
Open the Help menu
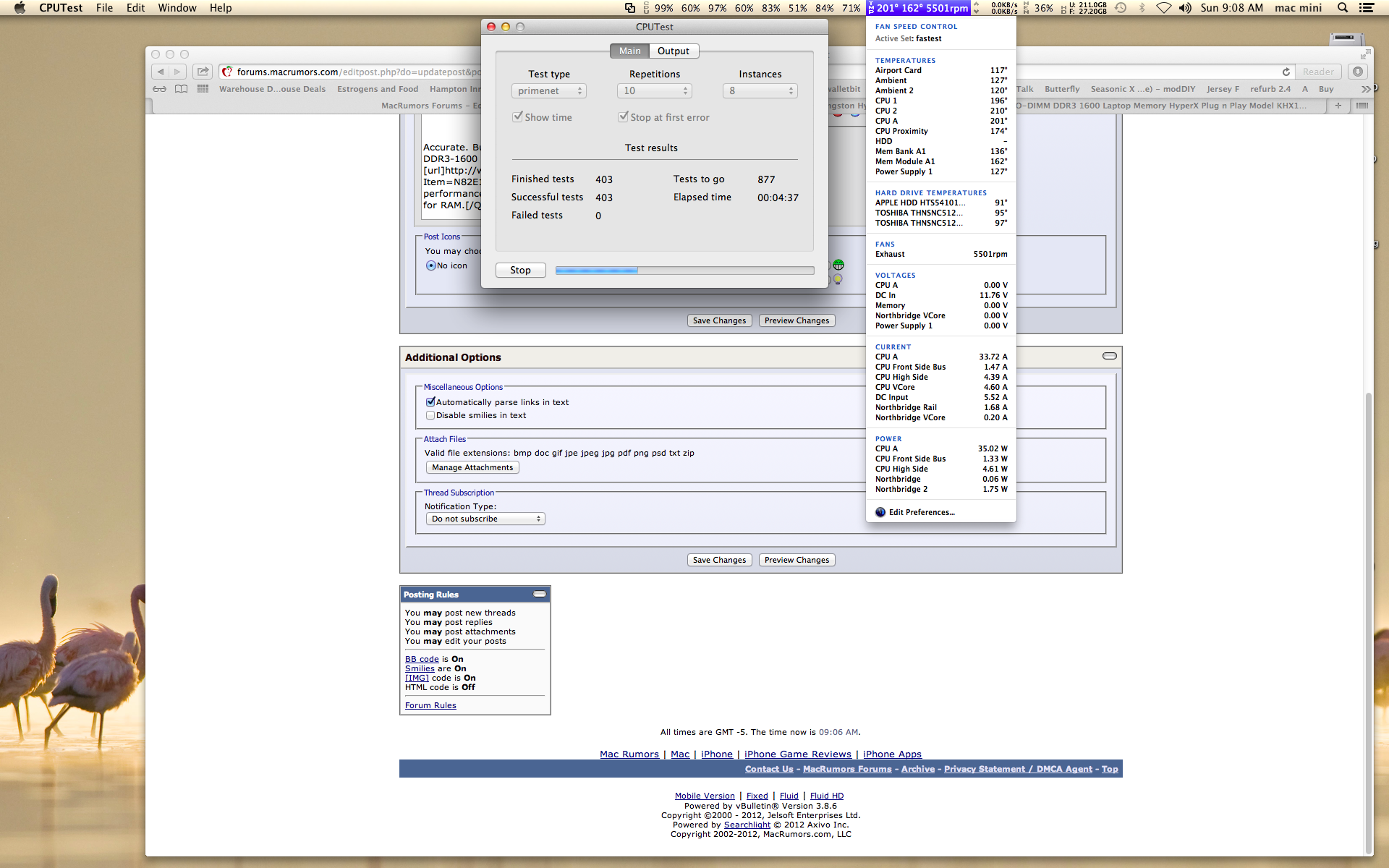221,8
